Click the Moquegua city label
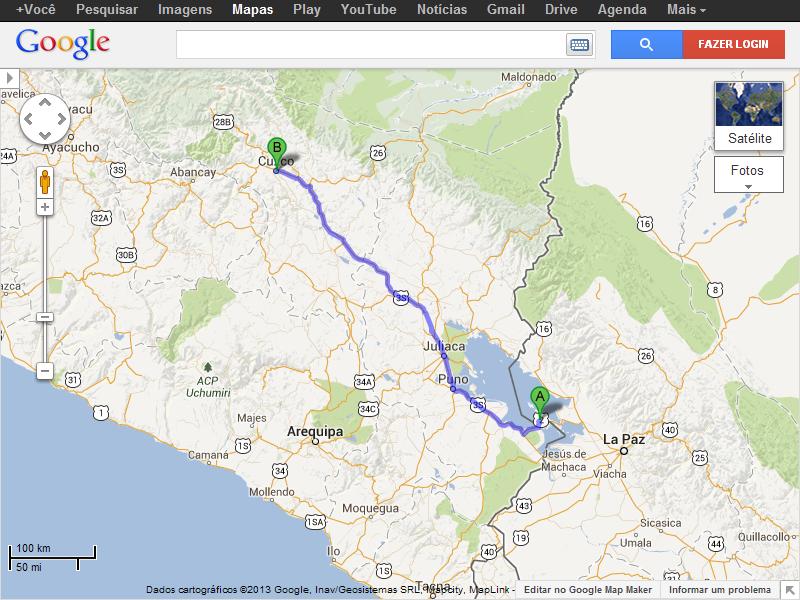The height and width of the screenshot is (600, 800). [370, 508]
